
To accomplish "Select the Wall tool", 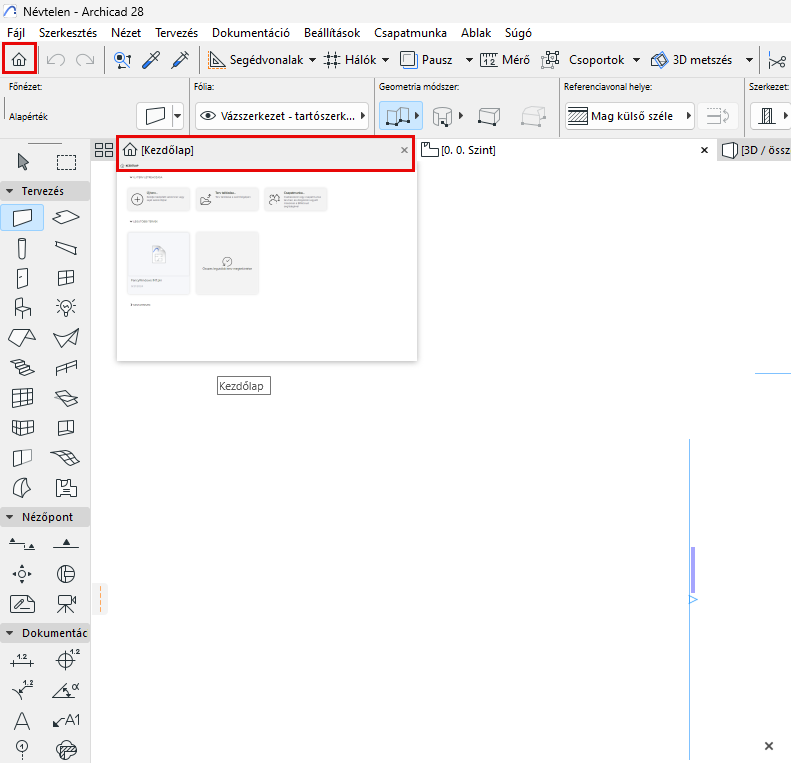I will [x=22, y=217].
